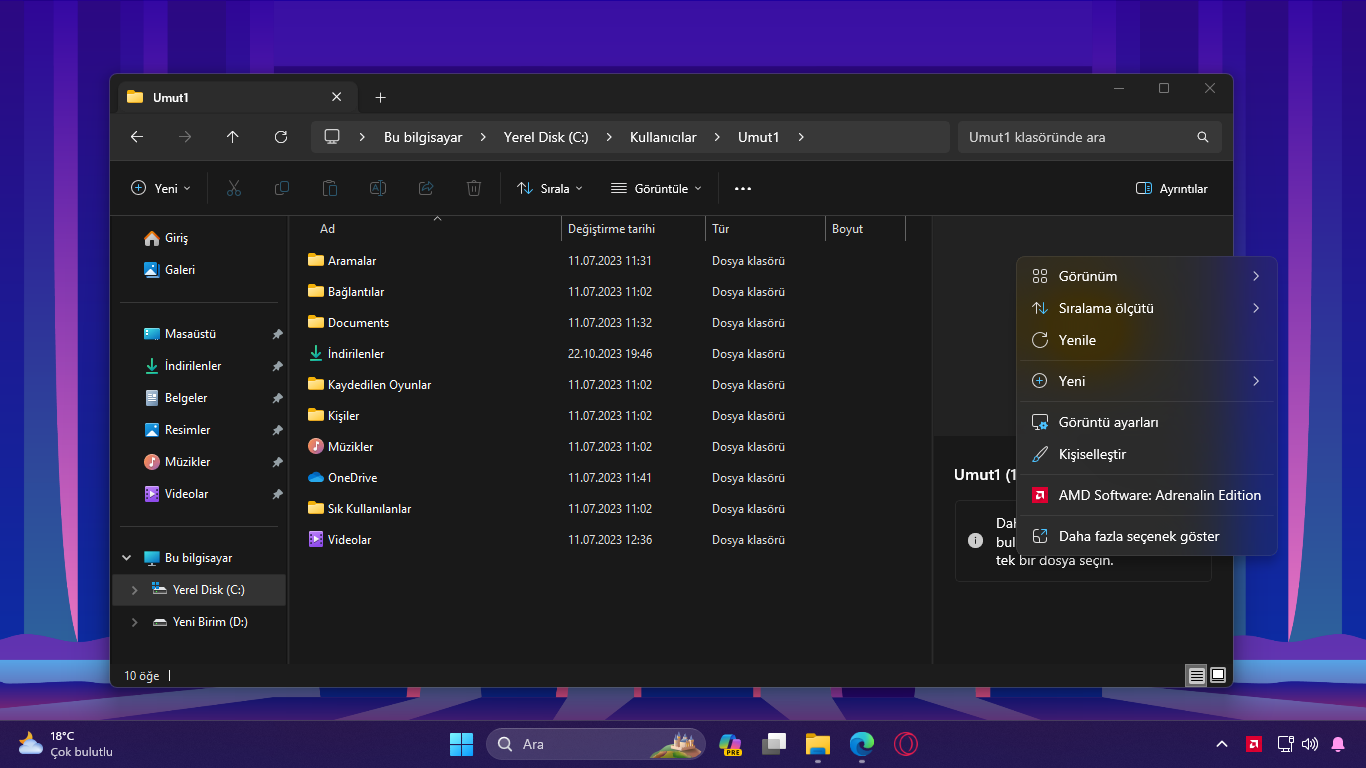Image resolution: width=1366 pixels, height=768 pixels.
Task: Open the notification bell
Action: 1338,744
